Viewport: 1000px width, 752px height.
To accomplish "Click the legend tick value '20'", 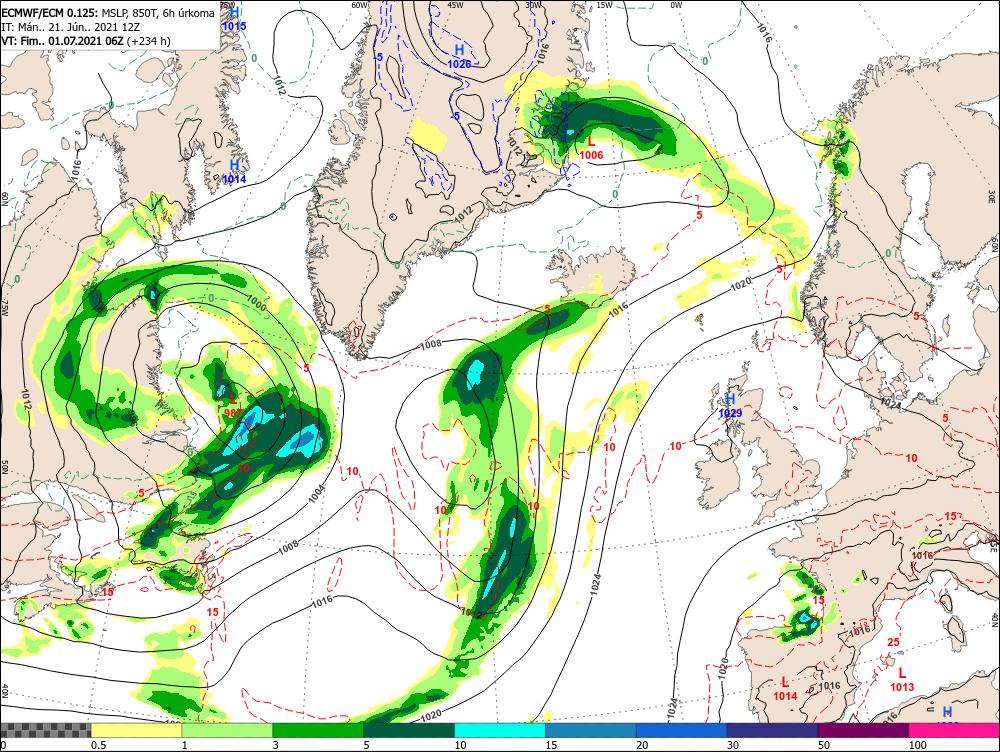I will coord(642,745).
